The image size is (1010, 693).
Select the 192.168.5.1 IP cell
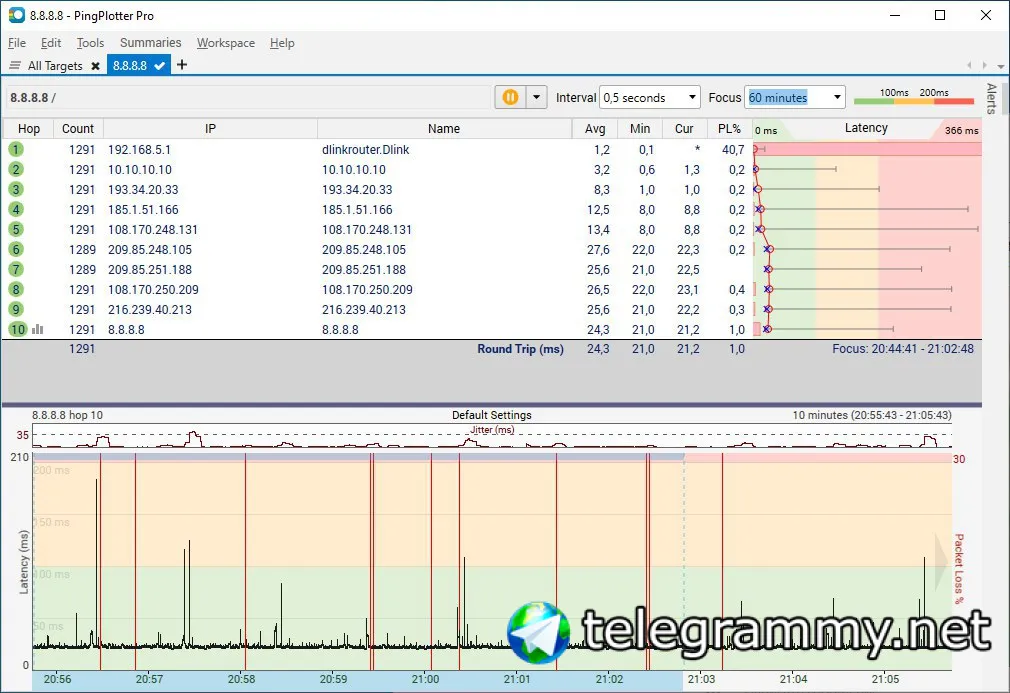[x=139, y=149]
